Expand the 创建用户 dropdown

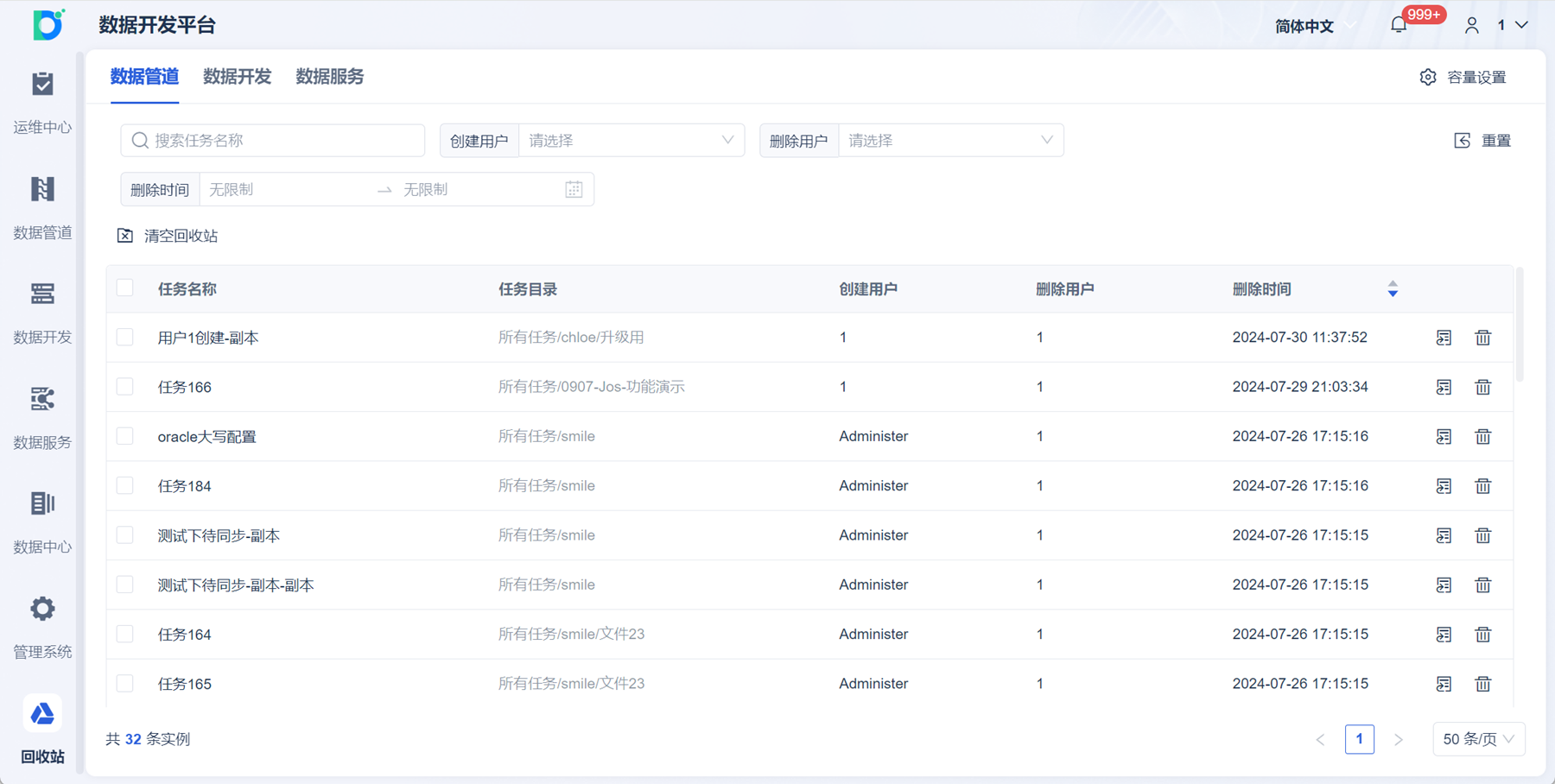[x=632, y=141]
